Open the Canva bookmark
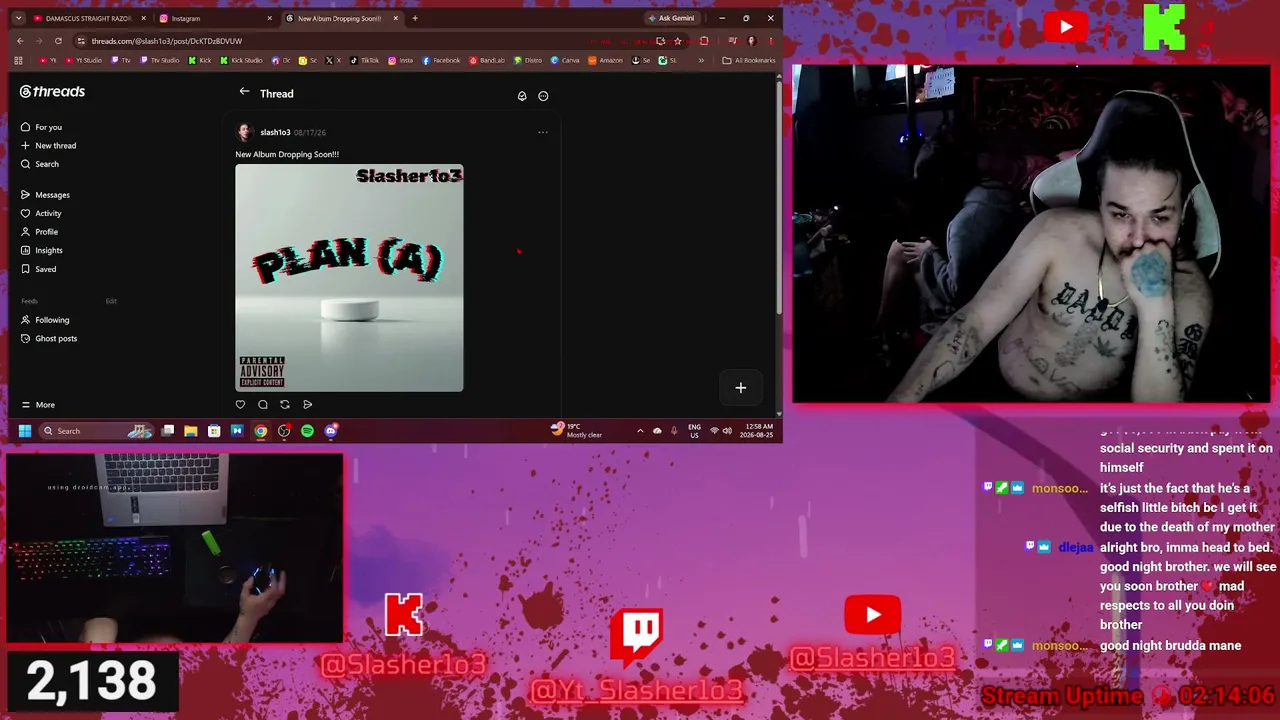Image resolution: width=1280 pixels, height=720 pixels. click(565, 60)
